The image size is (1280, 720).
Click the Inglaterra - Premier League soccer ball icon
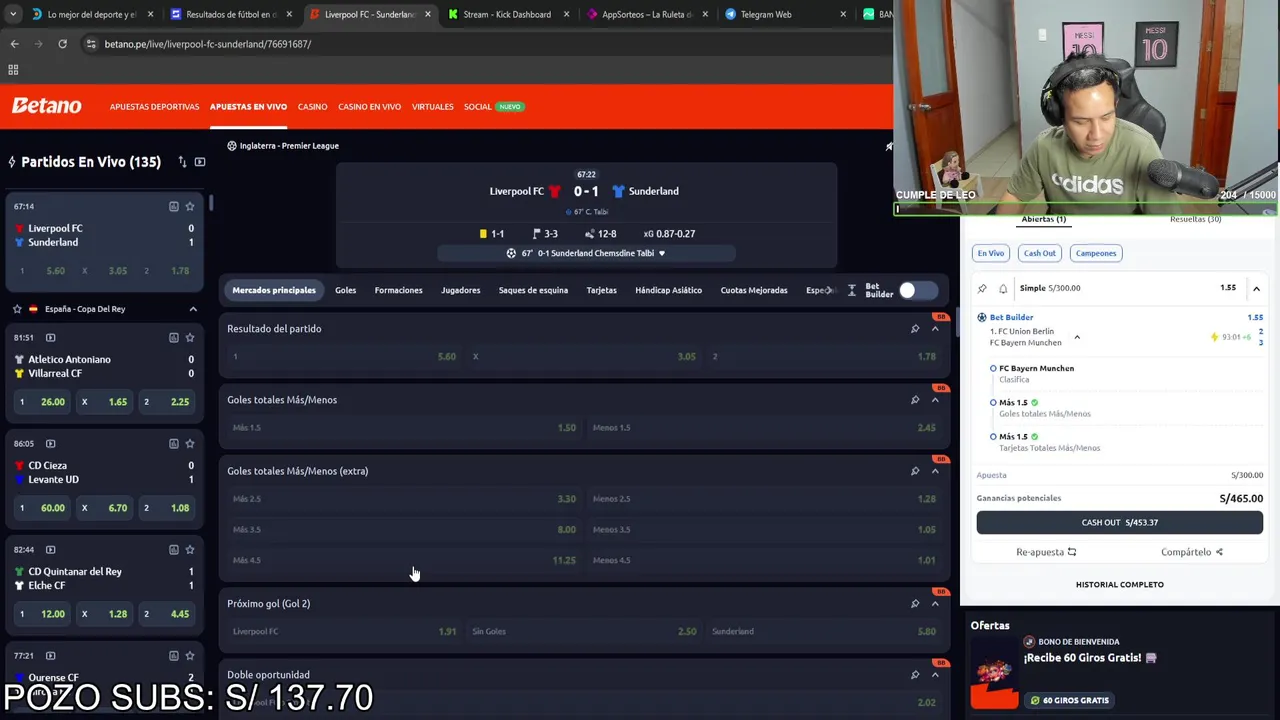[232, 146]
